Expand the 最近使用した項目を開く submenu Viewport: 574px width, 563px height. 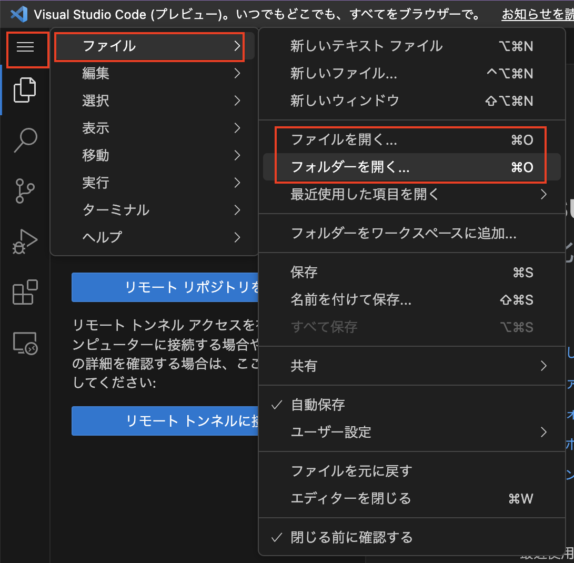pos(412,194)
